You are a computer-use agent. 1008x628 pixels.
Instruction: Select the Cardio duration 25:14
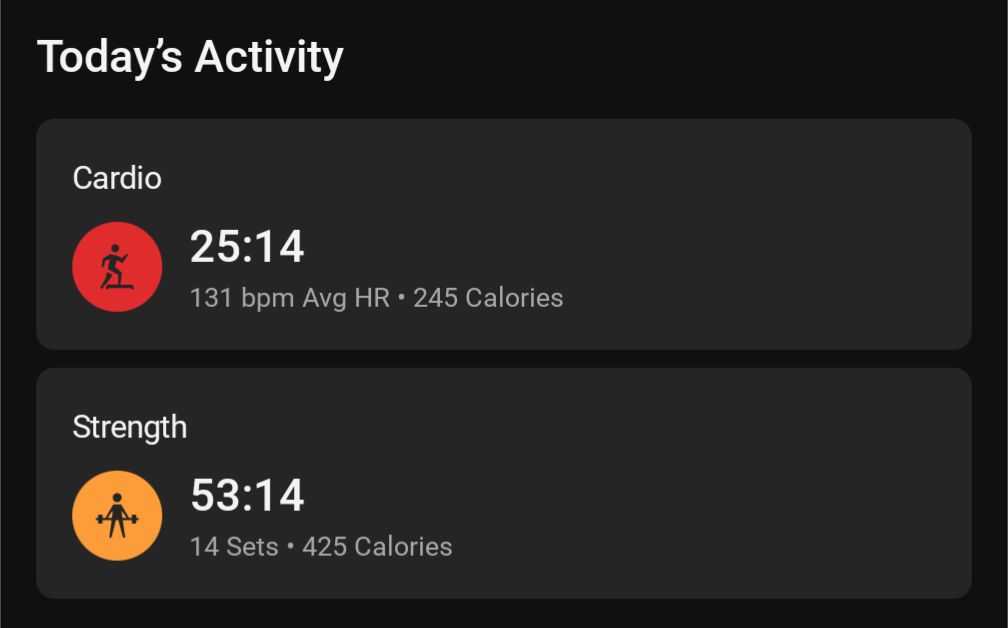pyautogui.click(x=247, y=246)
